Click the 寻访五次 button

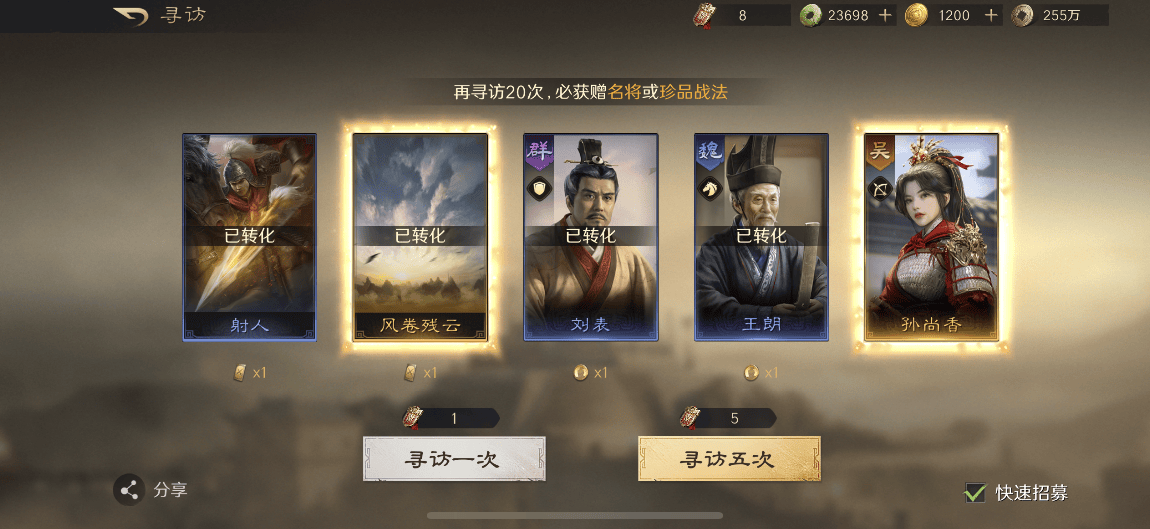[729, 459]
